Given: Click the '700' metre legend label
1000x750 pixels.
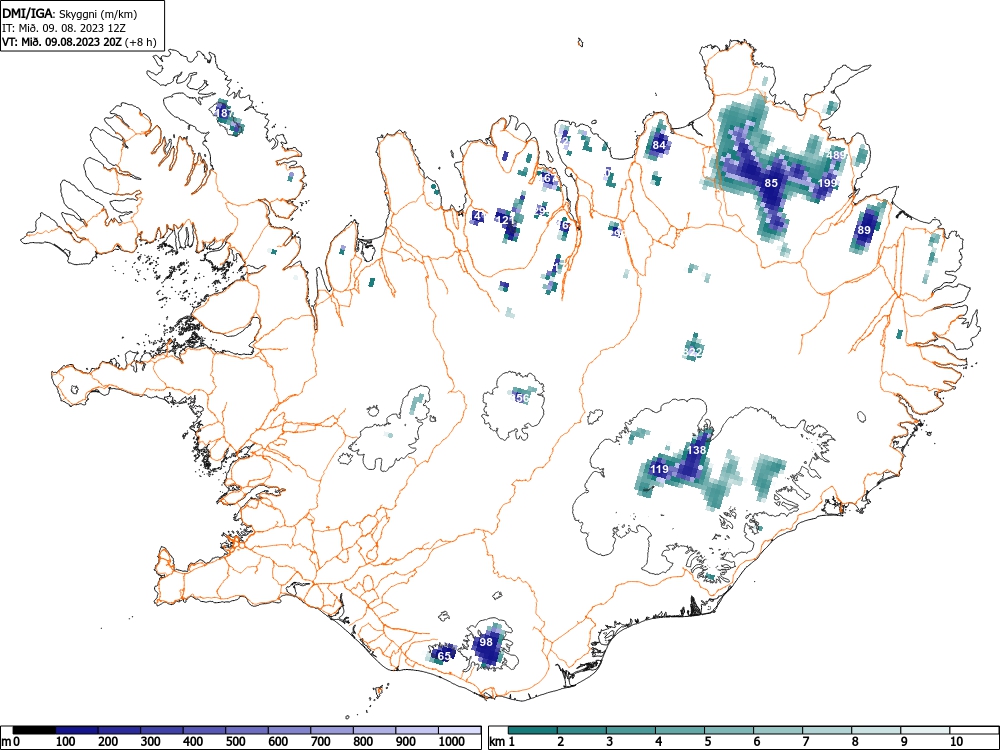Looking at the screenshot, I should coord(321,742).
